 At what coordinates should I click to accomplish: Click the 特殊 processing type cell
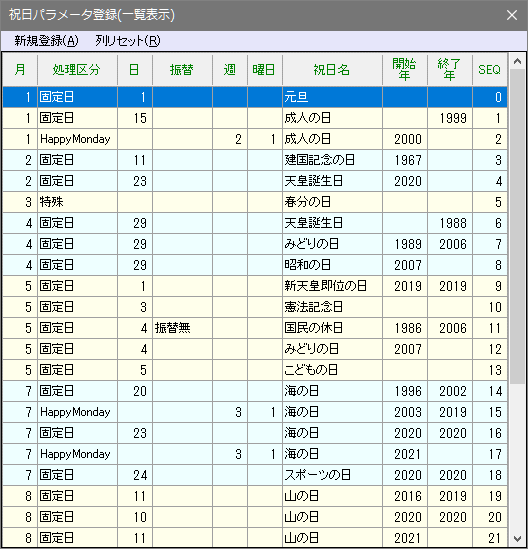pyautogui.click(x=77, y=202)
